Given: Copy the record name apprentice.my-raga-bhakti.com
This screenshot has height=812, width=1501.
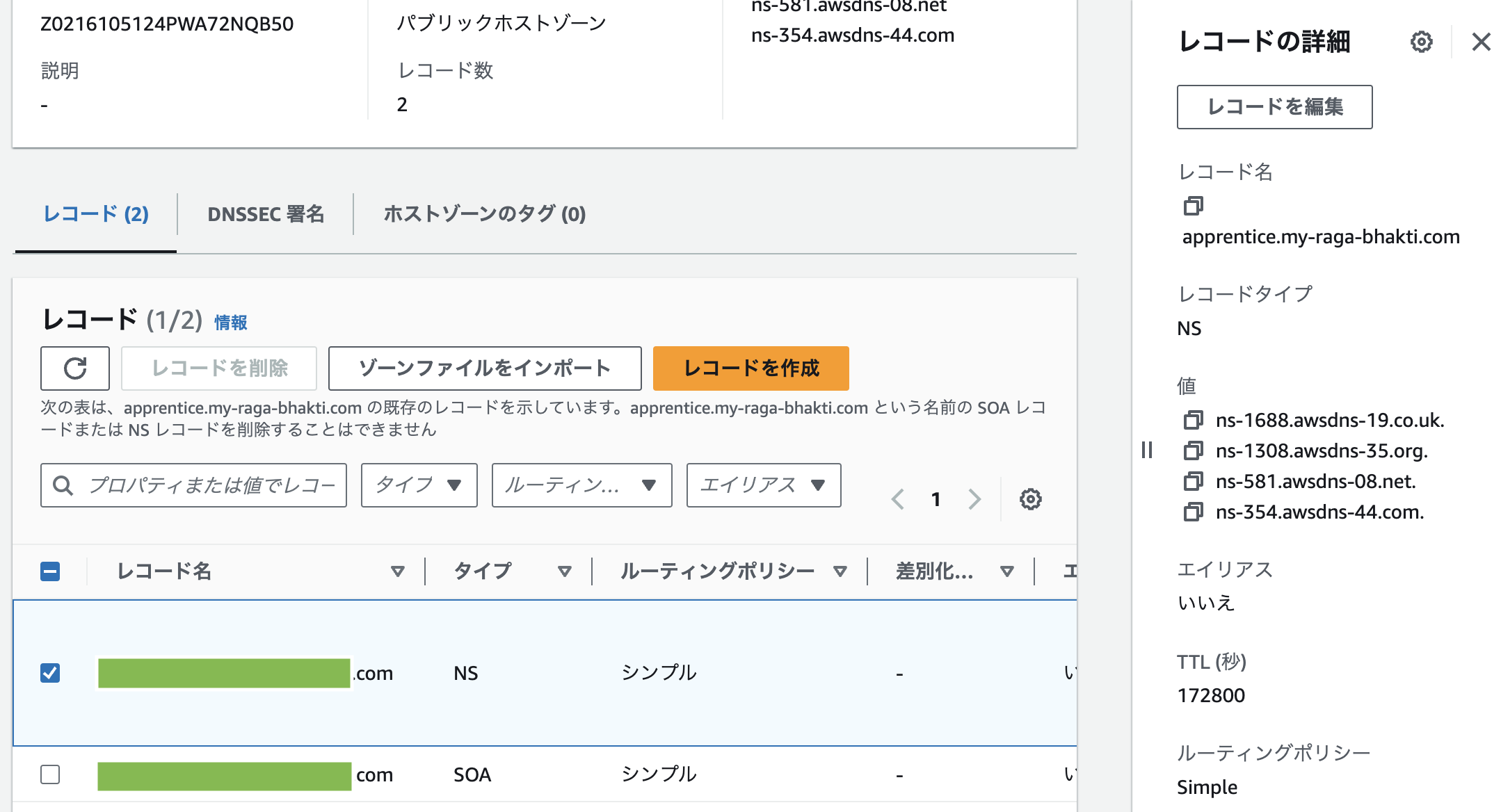Looking at the screenshot, I should [x=1194, y=206].
